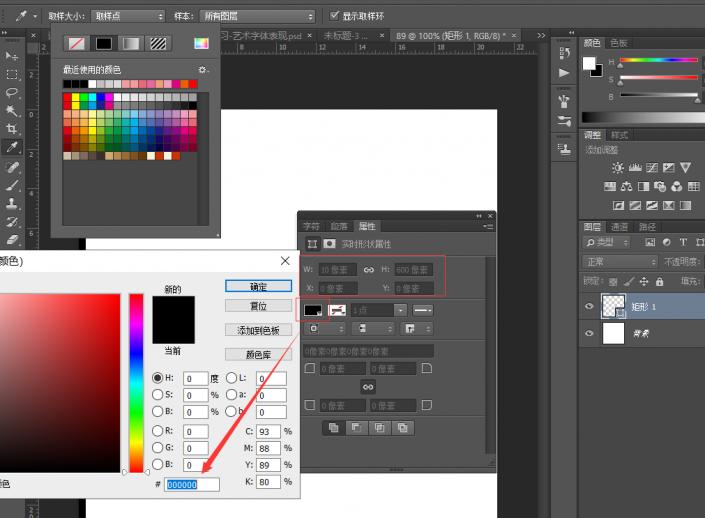Click the Vibrance adjustment triangle icon
The height and width of the screenshot is (518, 705).
685,168
